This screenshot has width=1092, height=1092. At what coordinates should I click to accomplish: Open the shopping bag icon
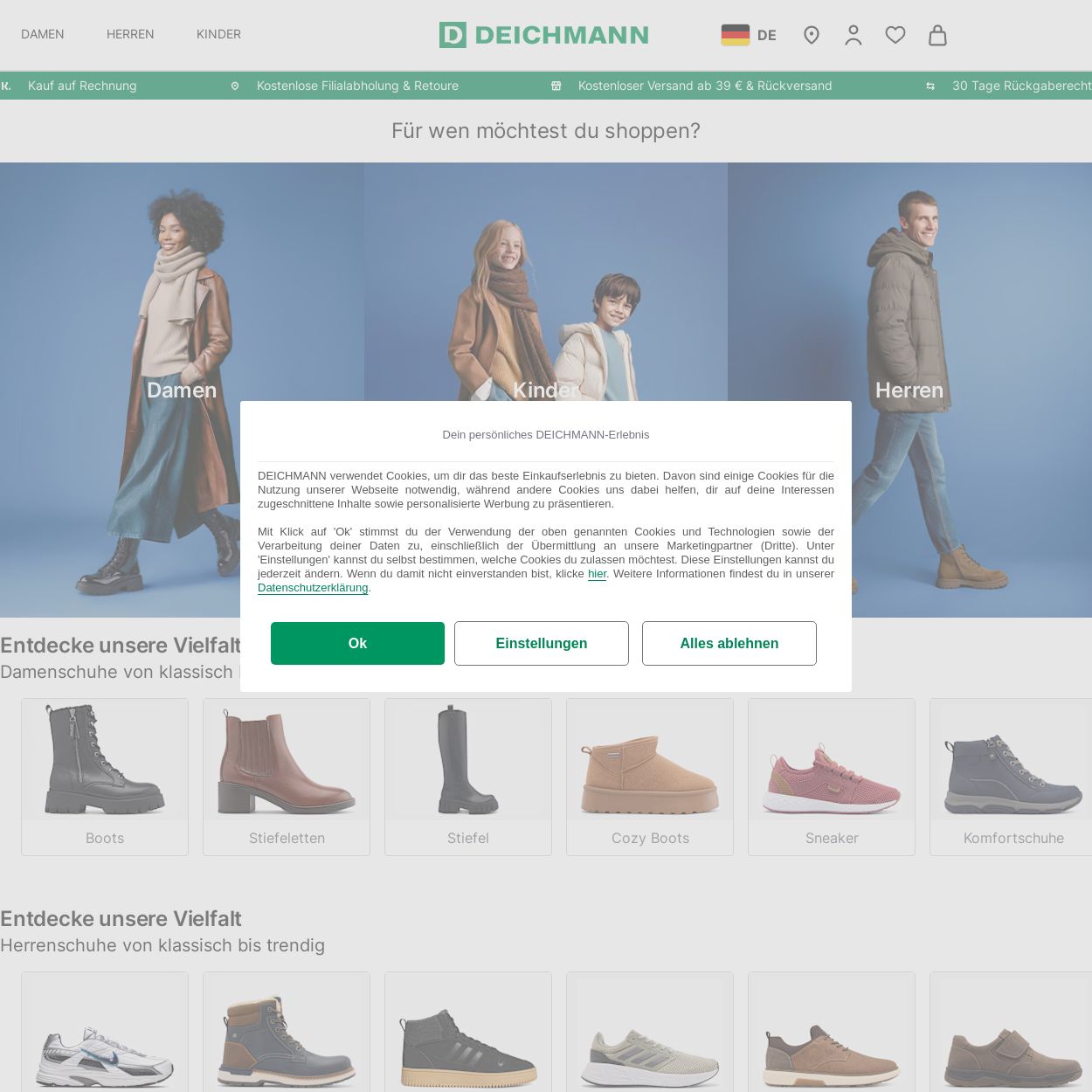pyautogui.click(x=936, y=35)
